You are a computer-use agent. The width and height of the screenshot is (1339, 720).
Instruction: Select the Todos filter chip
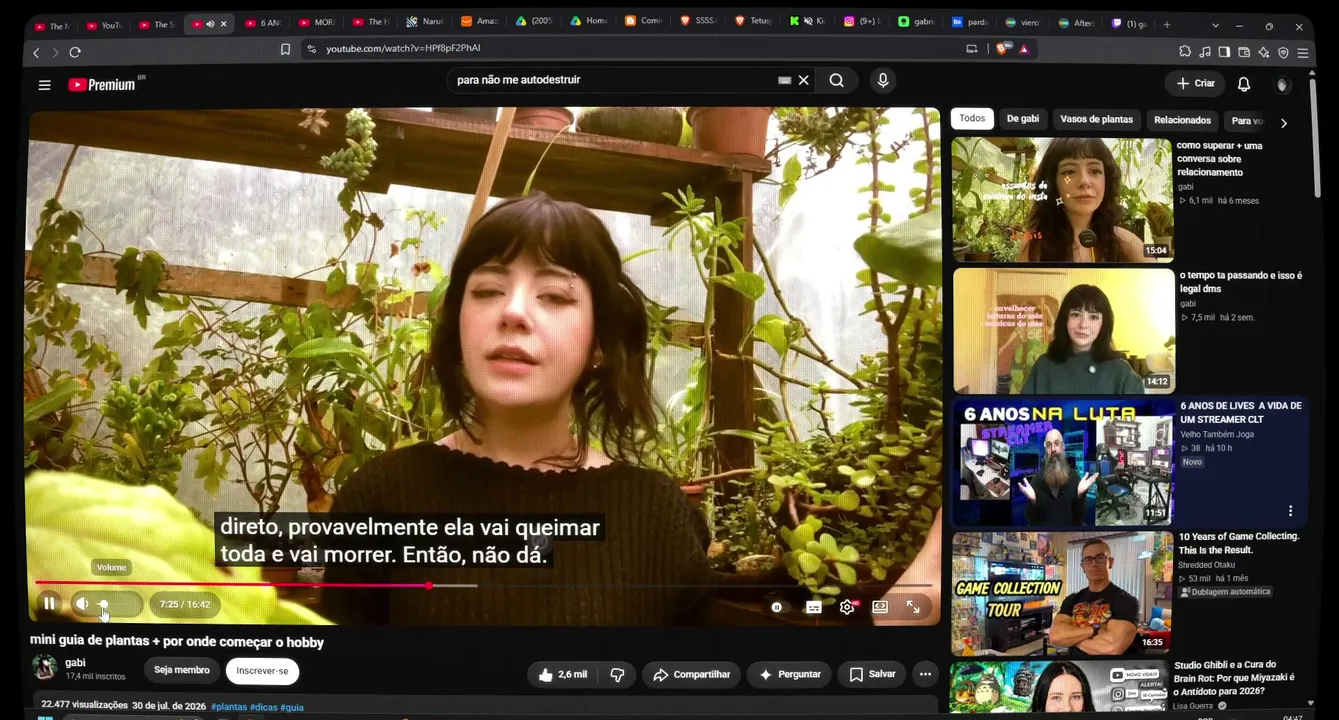coord(972,119)
